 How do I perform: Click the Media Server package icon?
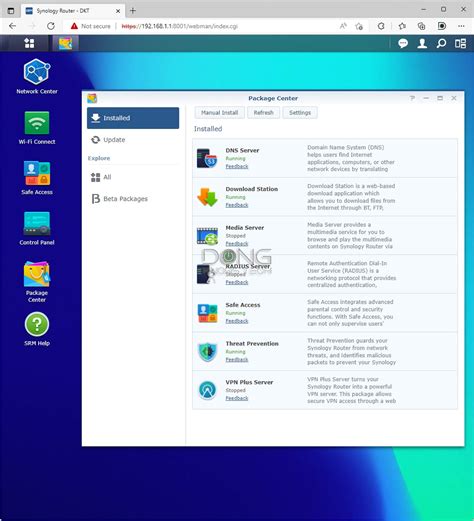click(x=207, y=236)
